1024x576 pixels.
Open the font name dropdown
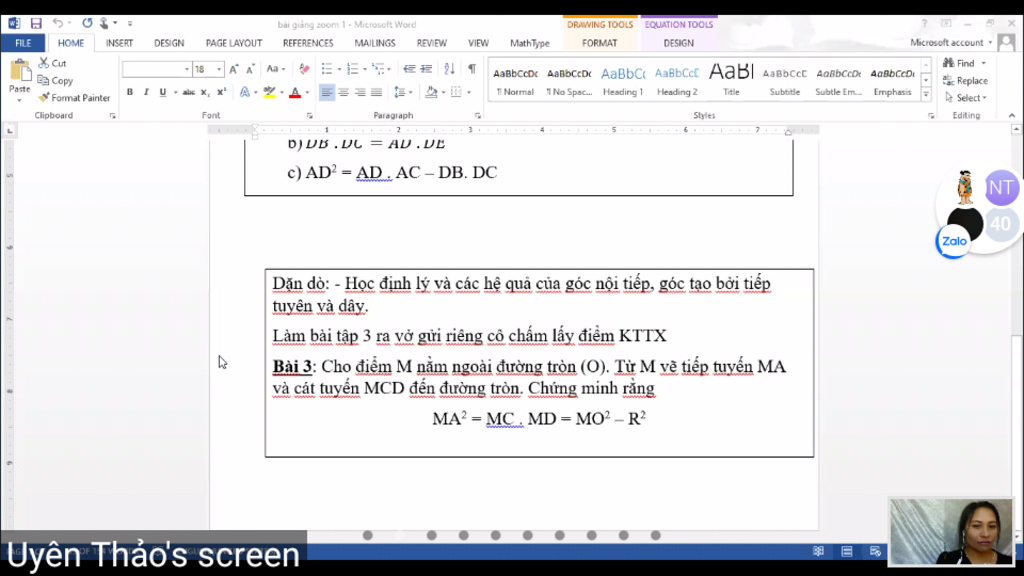tap(187, 69)
